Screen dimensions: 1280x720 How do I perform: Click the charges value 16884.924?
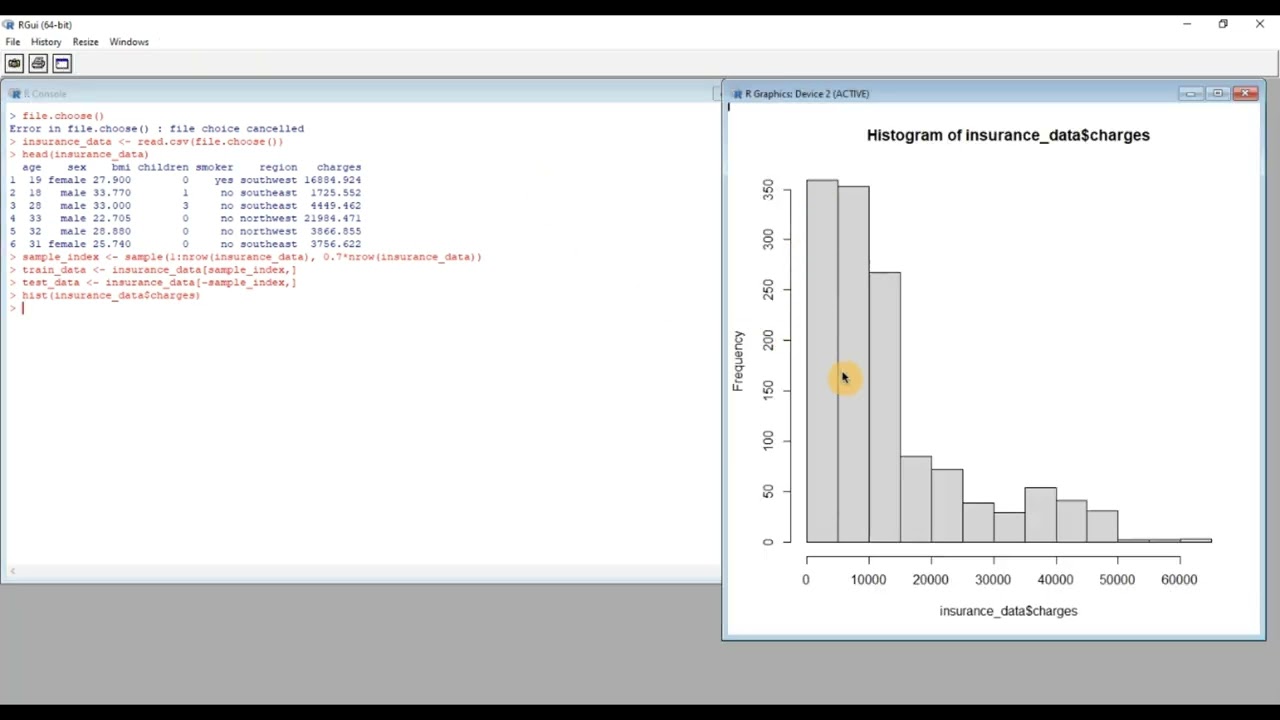pyautogui.click(x=332, y=180)
